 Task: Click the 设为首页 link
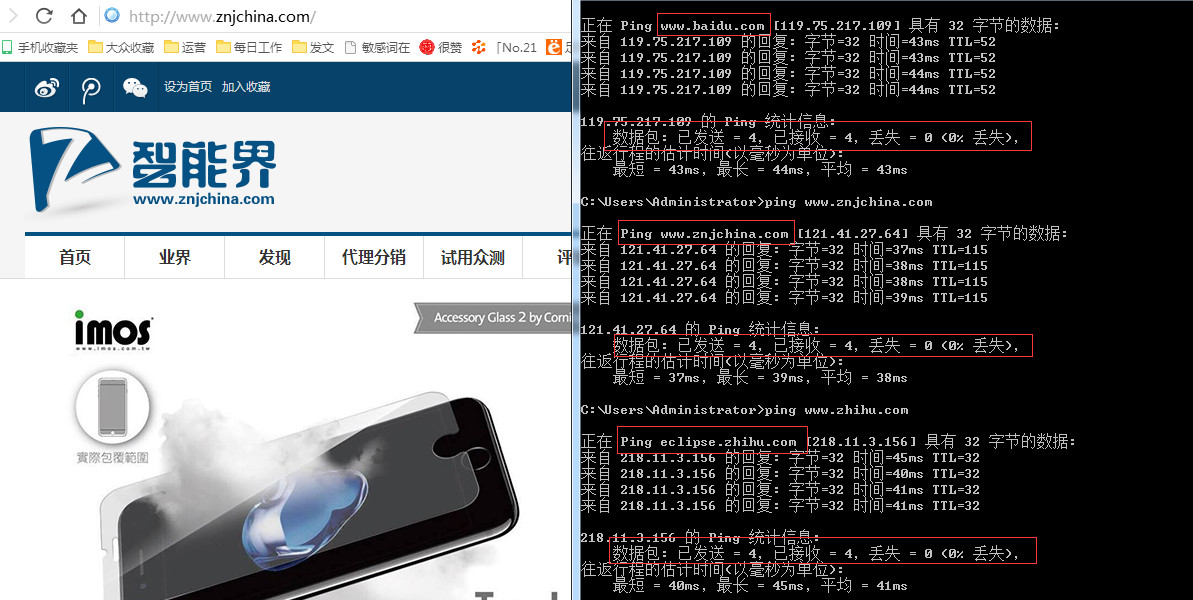pyautogui.click(x=188, y=87)
